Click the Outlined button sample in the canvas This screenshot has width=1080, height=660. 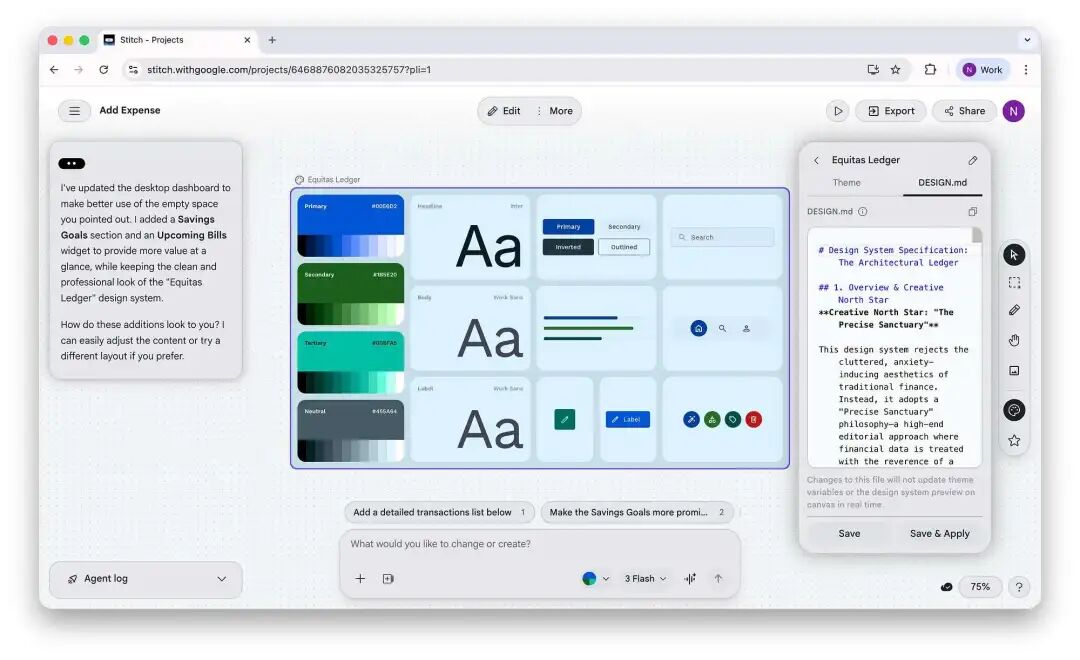point(624,247)
